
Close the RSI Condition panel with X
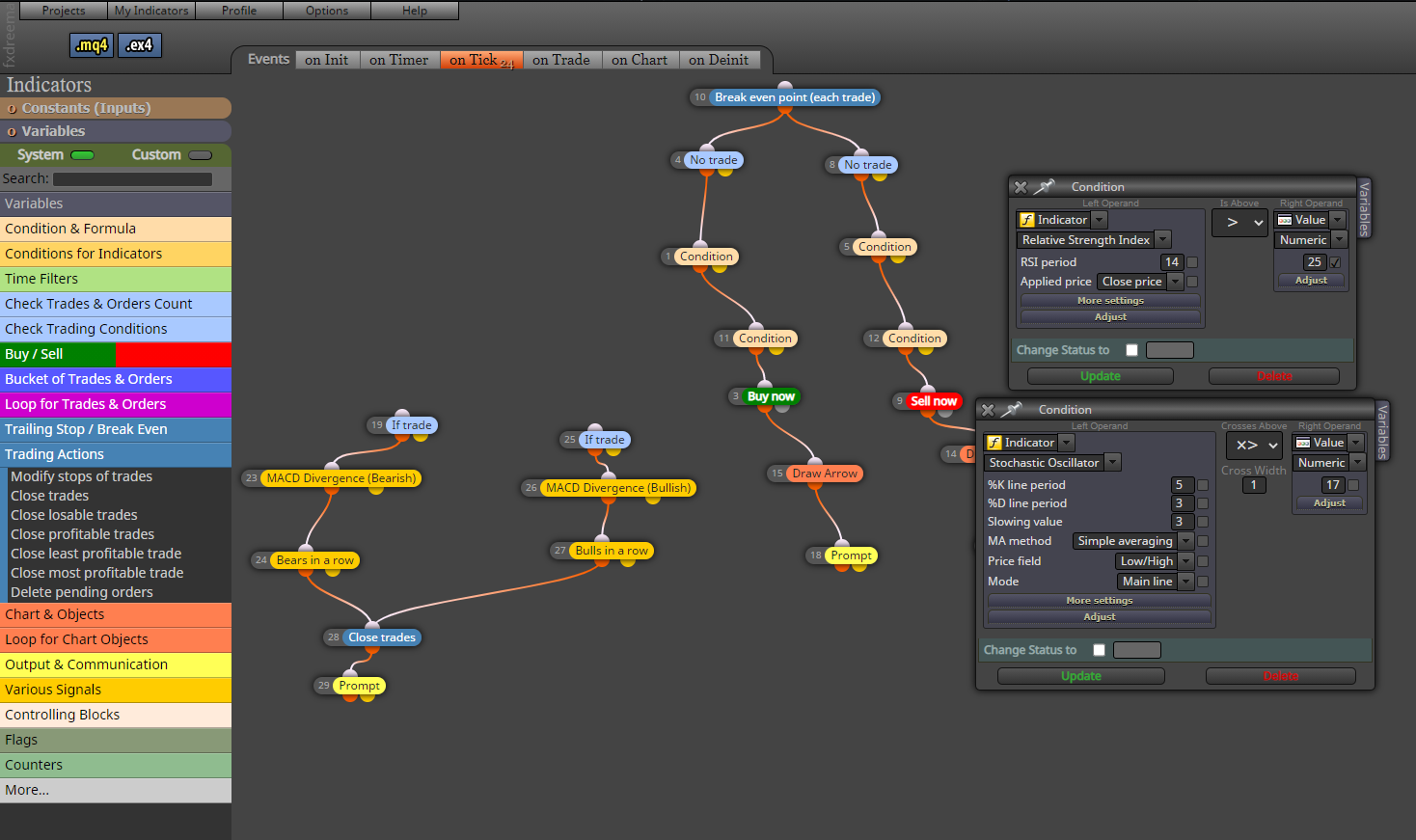click(1021, 187)
